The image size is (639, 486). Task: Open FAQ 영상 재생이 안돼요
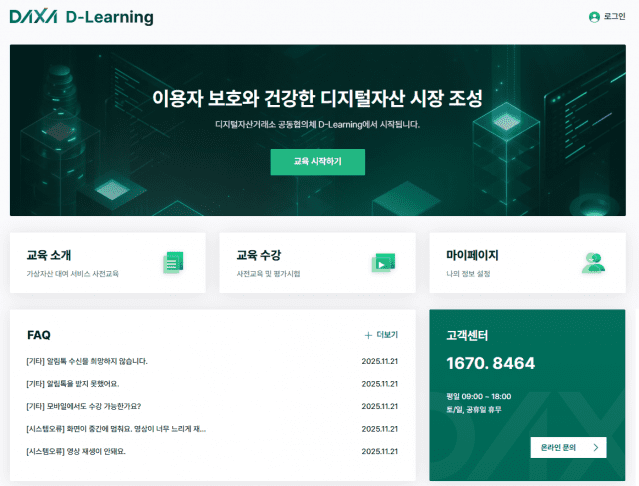(76, 451)
